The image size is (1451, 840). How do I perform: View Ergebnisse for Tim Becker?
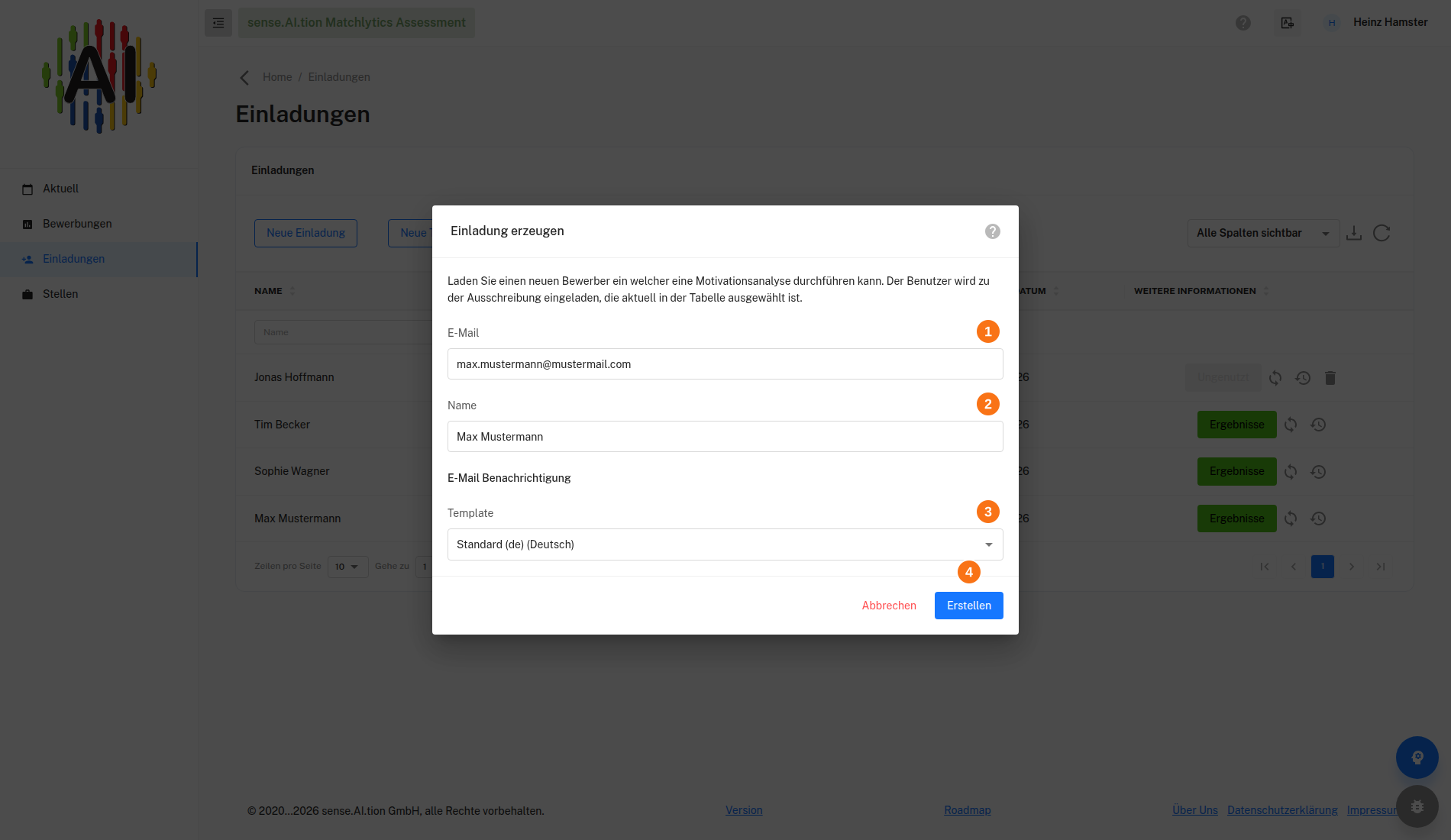point(1237,425)
